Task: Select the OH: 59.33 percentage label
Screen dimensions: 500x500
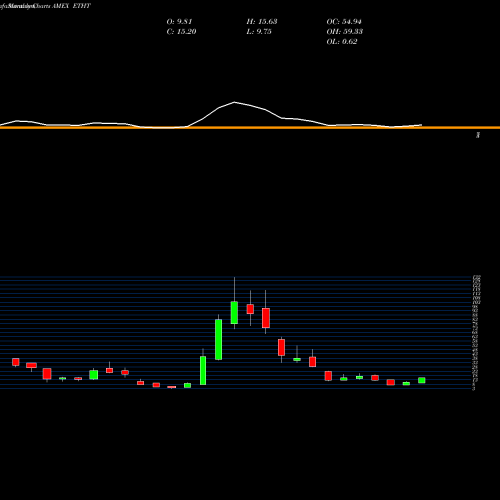Action: 345,32
